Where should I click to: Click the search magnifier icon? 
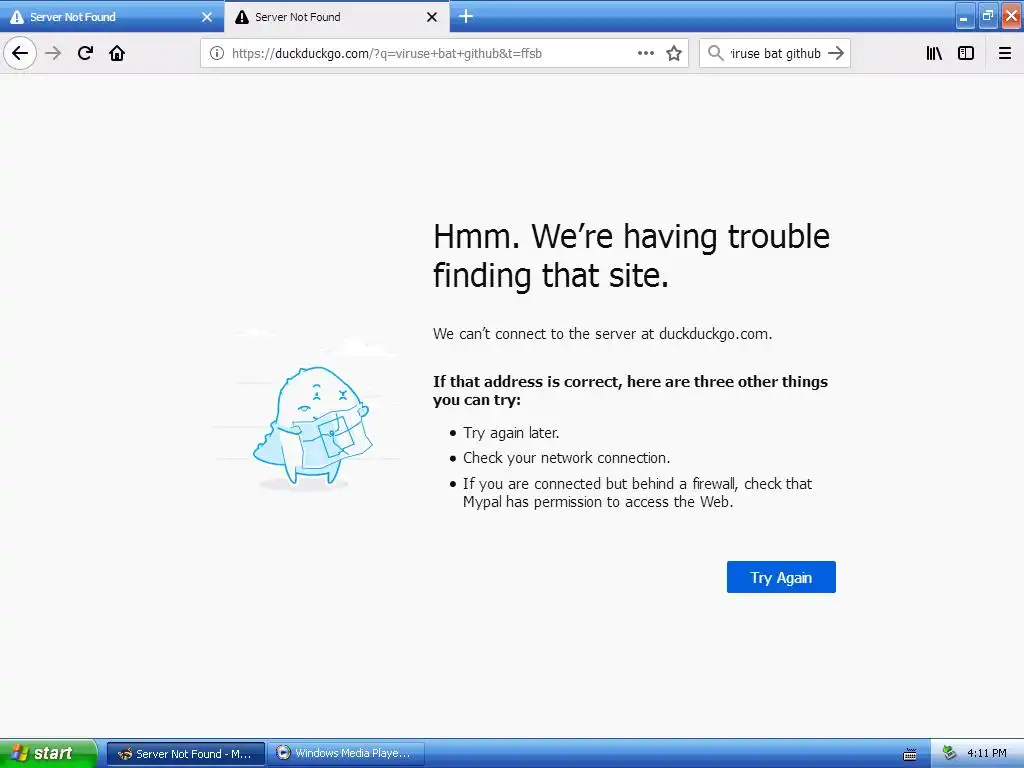716,53
